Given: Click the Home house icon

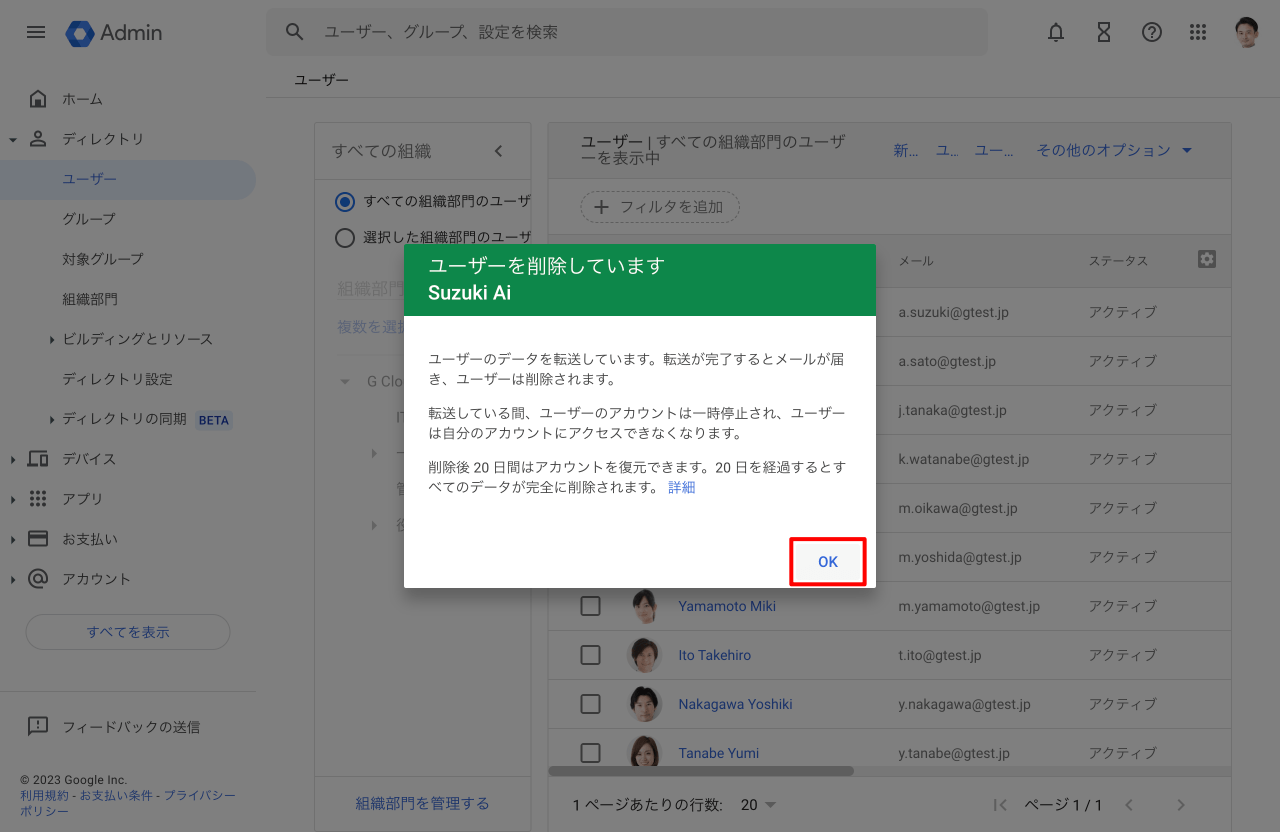Looking at the screenshot, I should (38, 99).
